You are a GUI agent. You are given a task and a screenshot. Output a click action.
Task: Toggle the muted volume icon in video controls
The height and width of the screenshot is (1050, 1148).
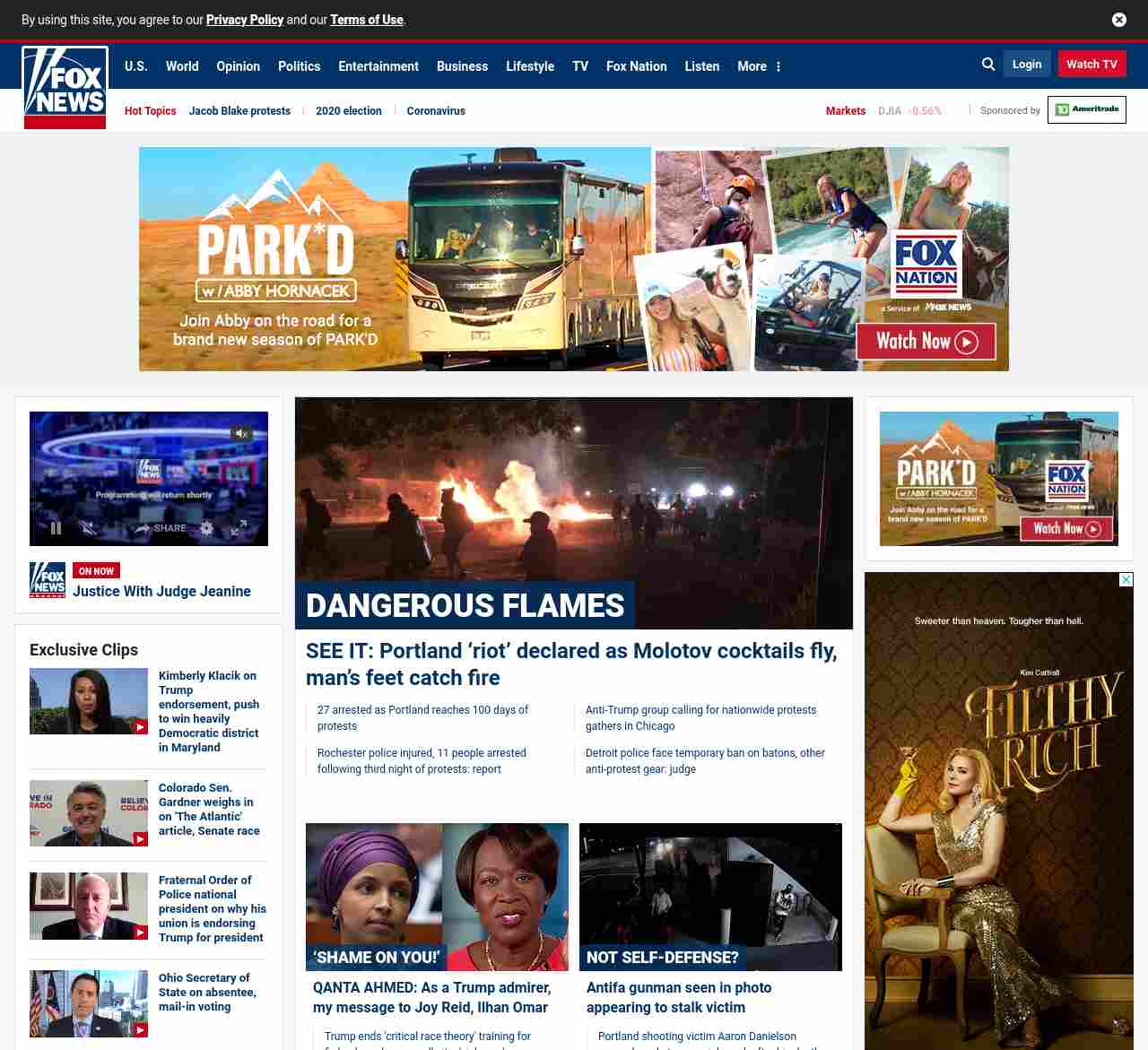pos(88,528)
